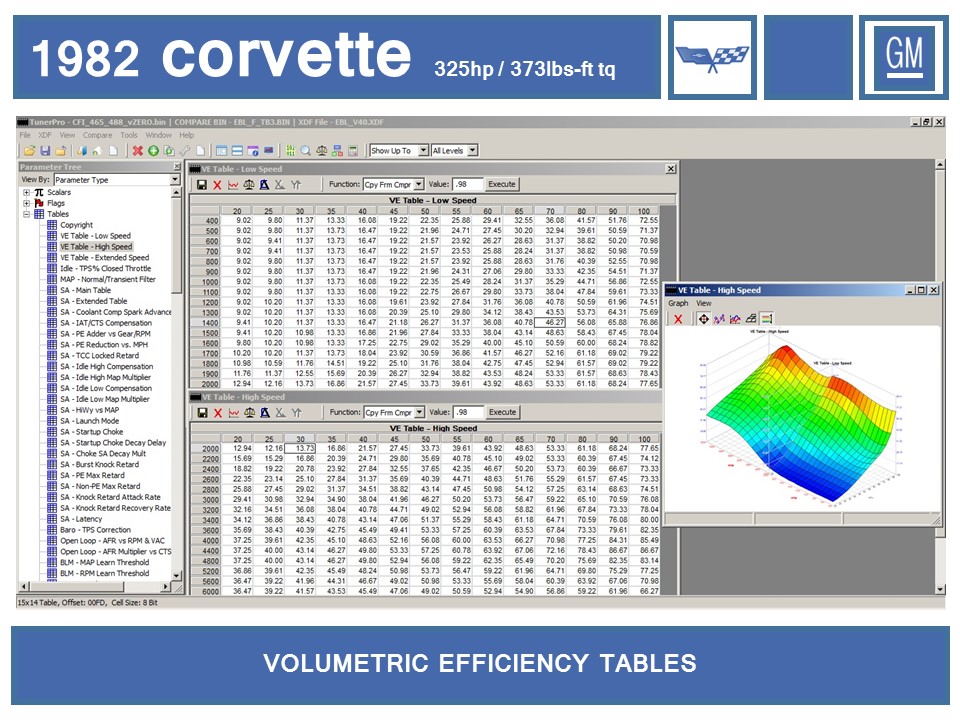Click Execute button in High Speed table

click(503, 413)
